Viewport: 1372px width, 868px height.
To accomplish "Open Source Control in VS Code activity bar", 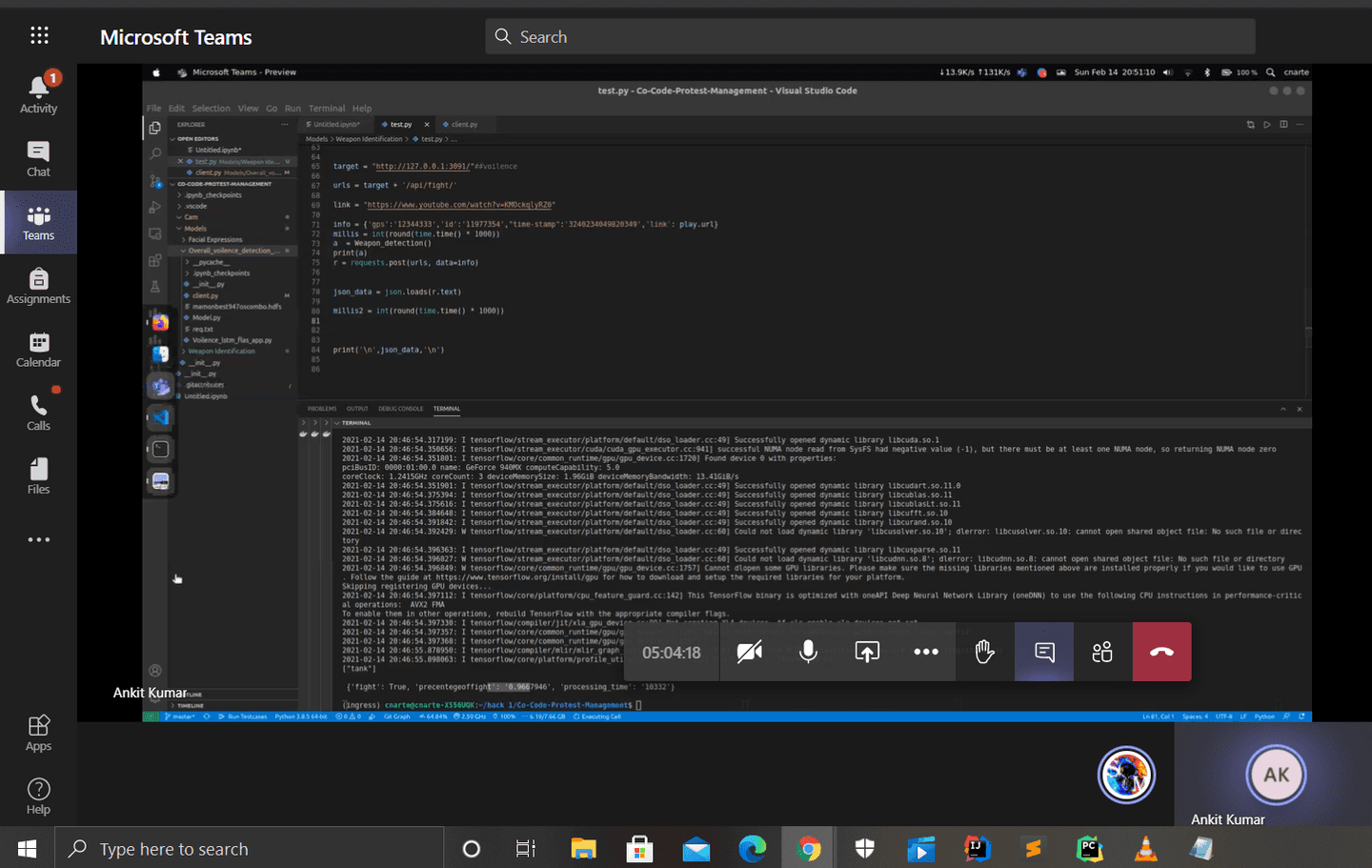I will click(155, 180).
